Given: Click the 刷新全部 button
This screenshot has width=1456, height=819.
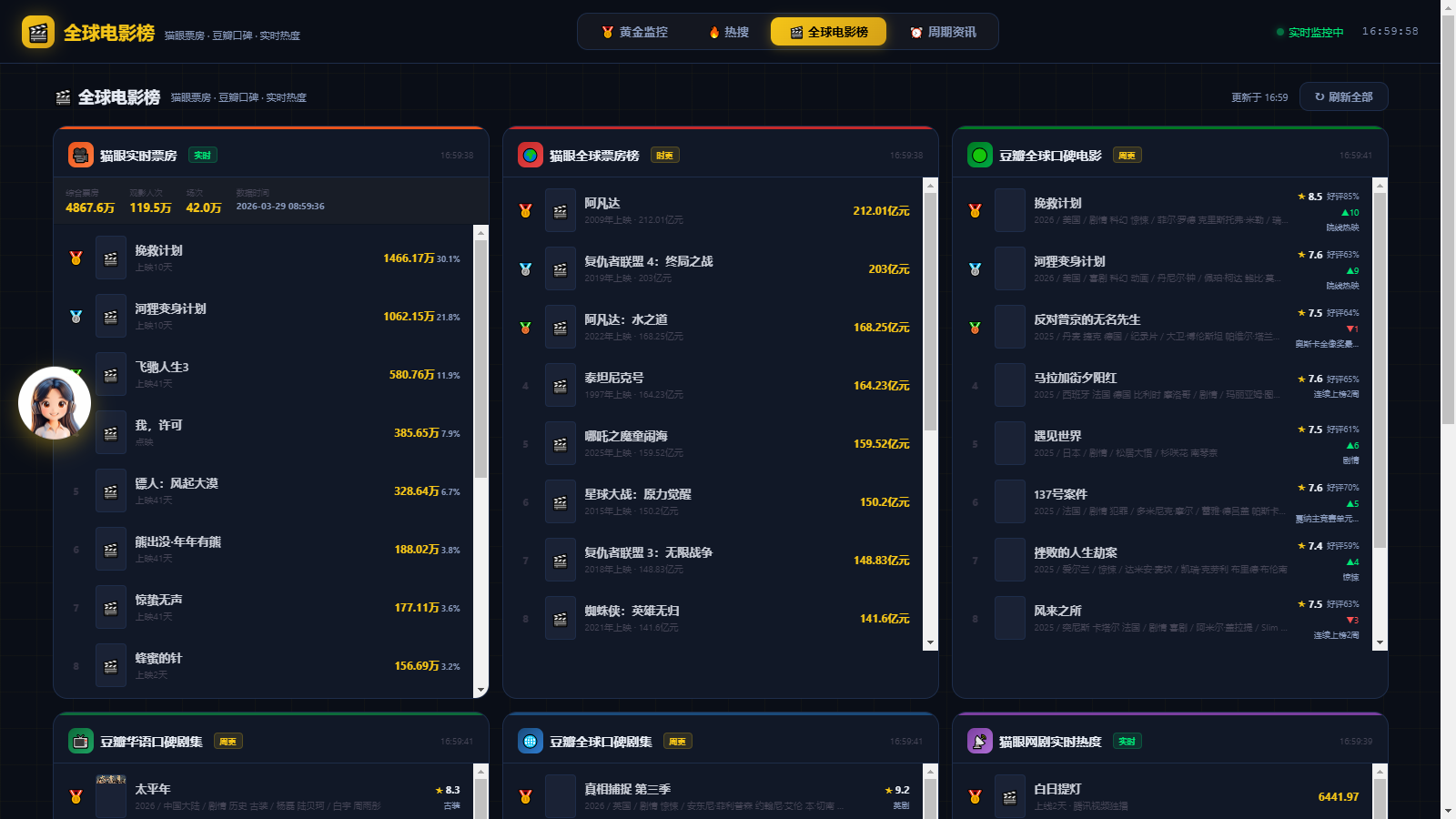Looking at the screenshot, I should coord(1343,96).
